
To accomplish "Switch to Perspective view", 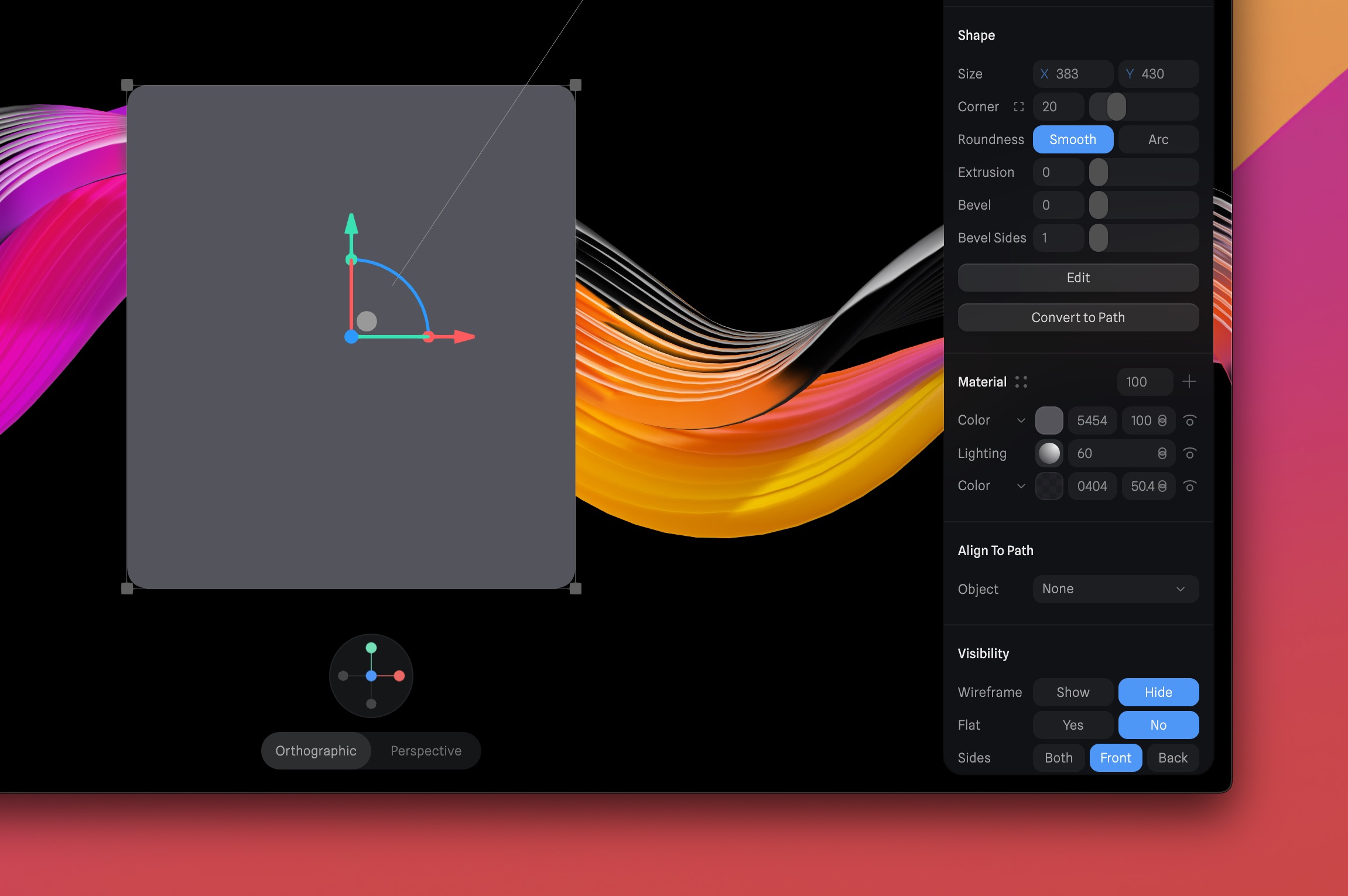I will click(426, 750).
